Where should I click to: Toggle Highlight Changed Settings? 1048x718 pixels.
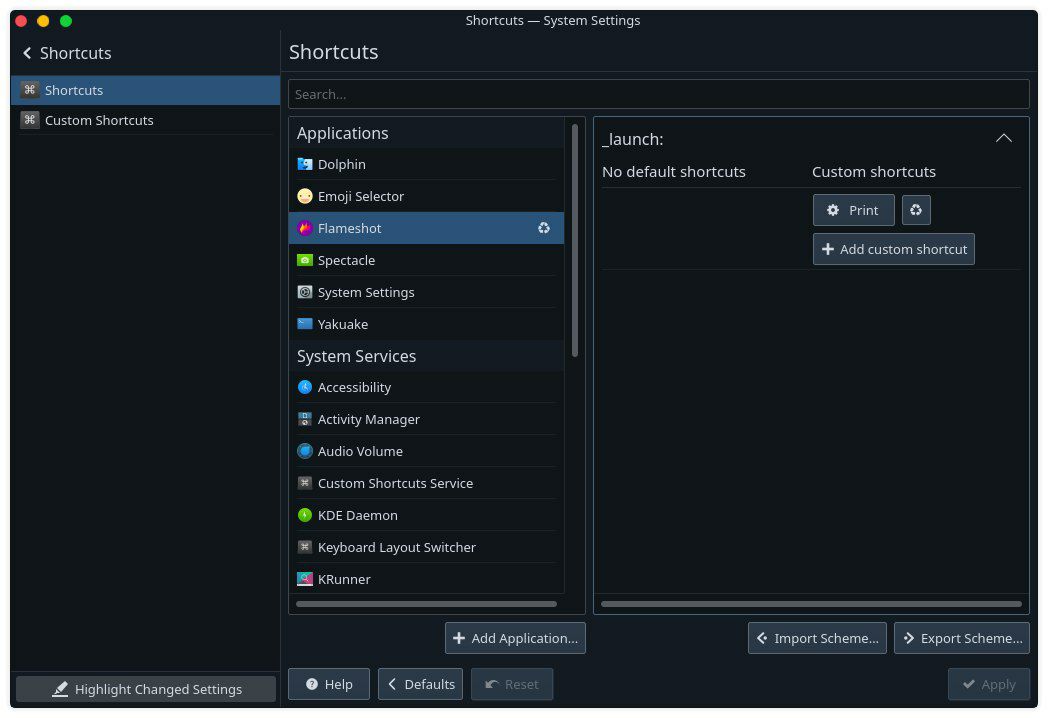coord(146,689)
